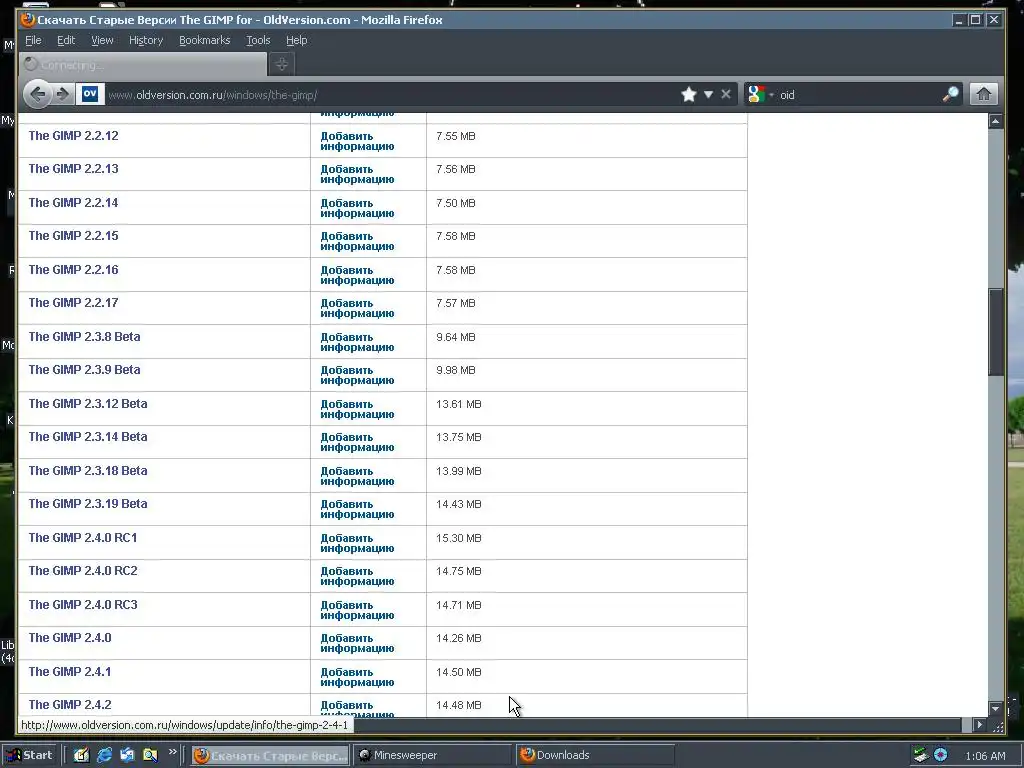Click the vertical scrollbar up arrow
This screenshot has height=768, width=1024.
point(995,121)
